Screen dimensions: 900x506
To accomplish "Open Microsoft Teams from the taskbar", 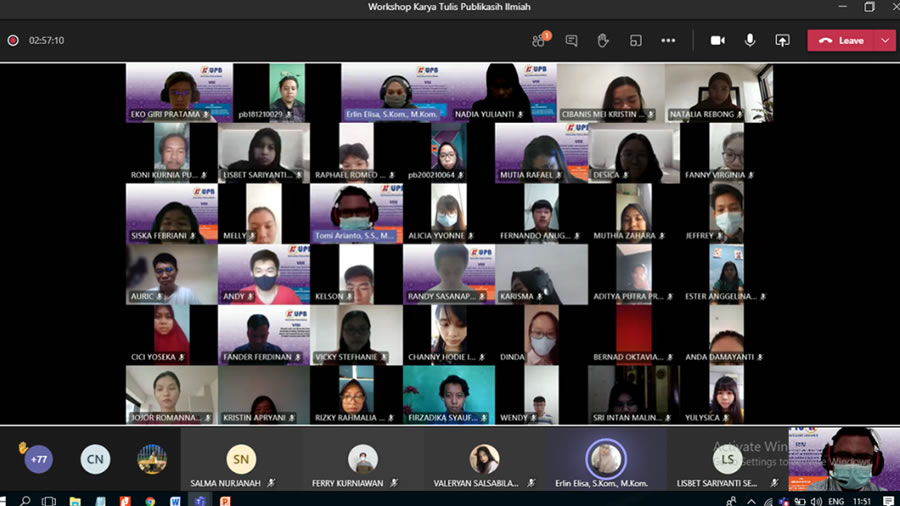I will pyautogui.click(x=199, y=500).
